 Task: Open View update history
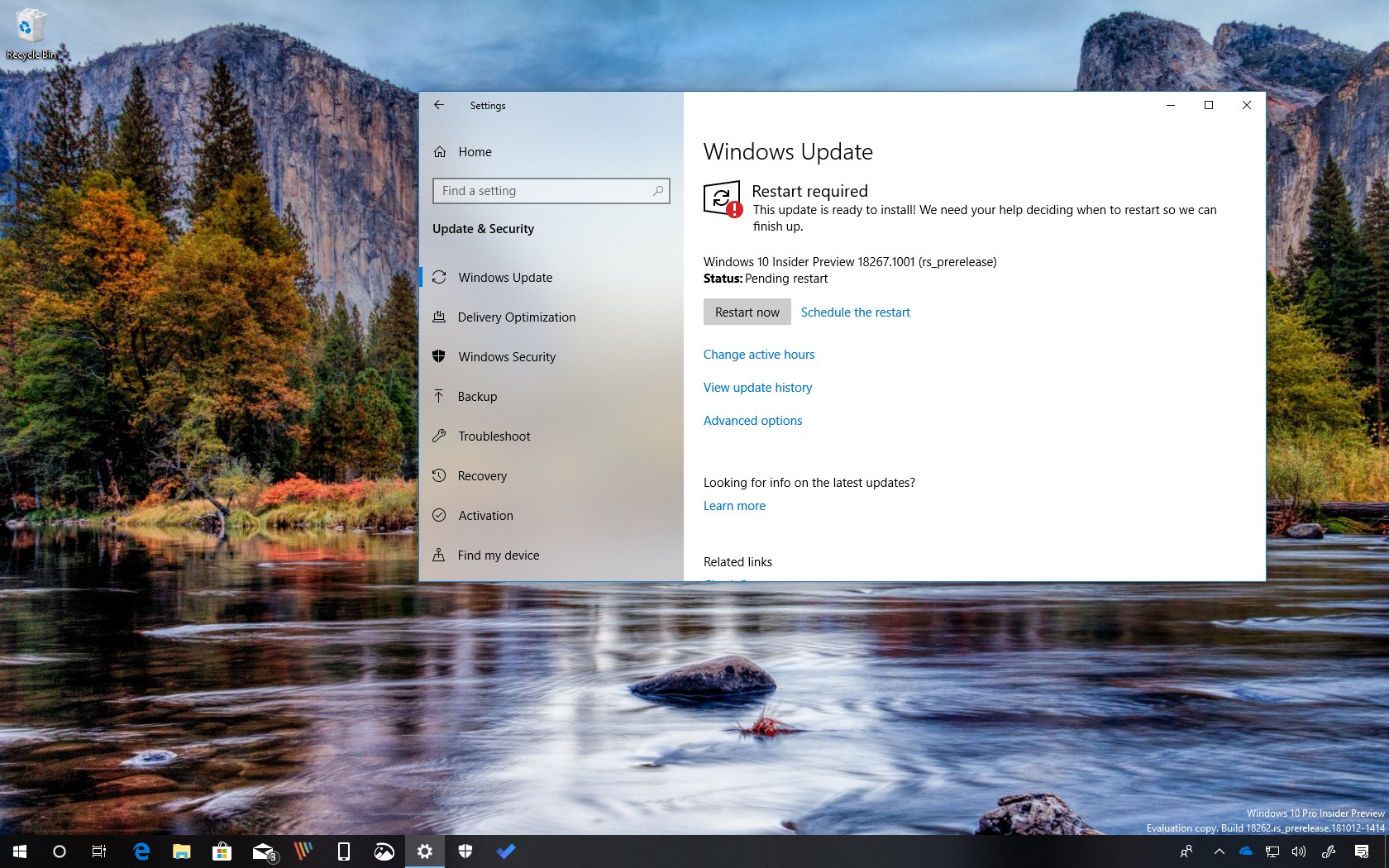click(x=757, y=387)
